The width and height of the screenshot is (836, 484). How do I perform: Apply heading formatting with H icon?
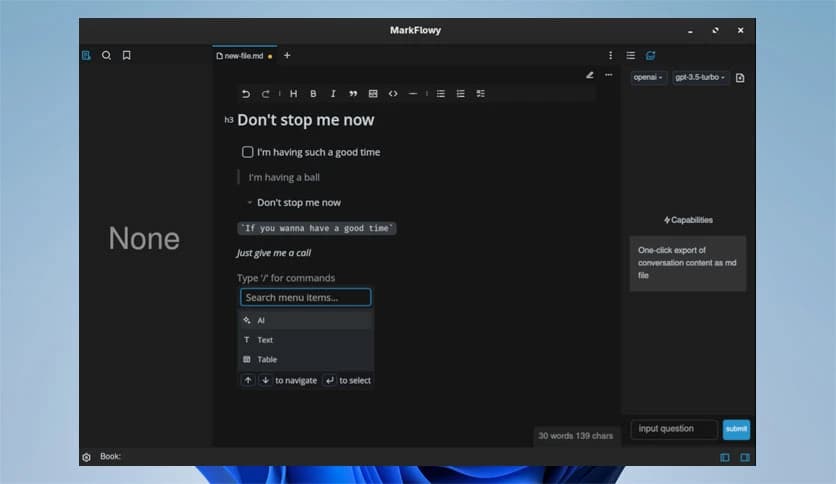point(293,94)
